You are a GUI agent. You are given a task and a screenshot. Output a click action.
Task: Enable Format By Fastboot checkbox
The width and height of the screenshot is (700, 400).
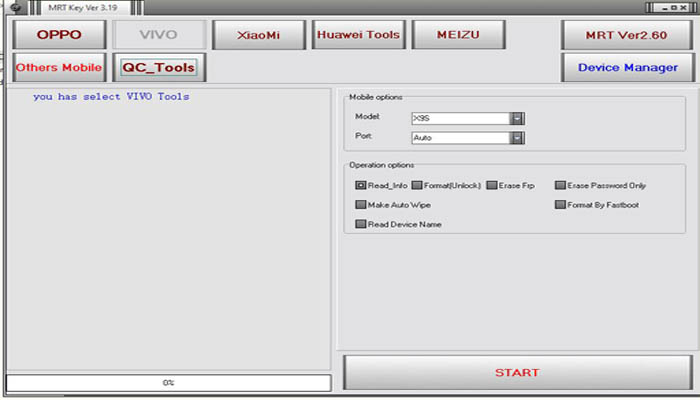pyautogui.click(x=560, y=204)
